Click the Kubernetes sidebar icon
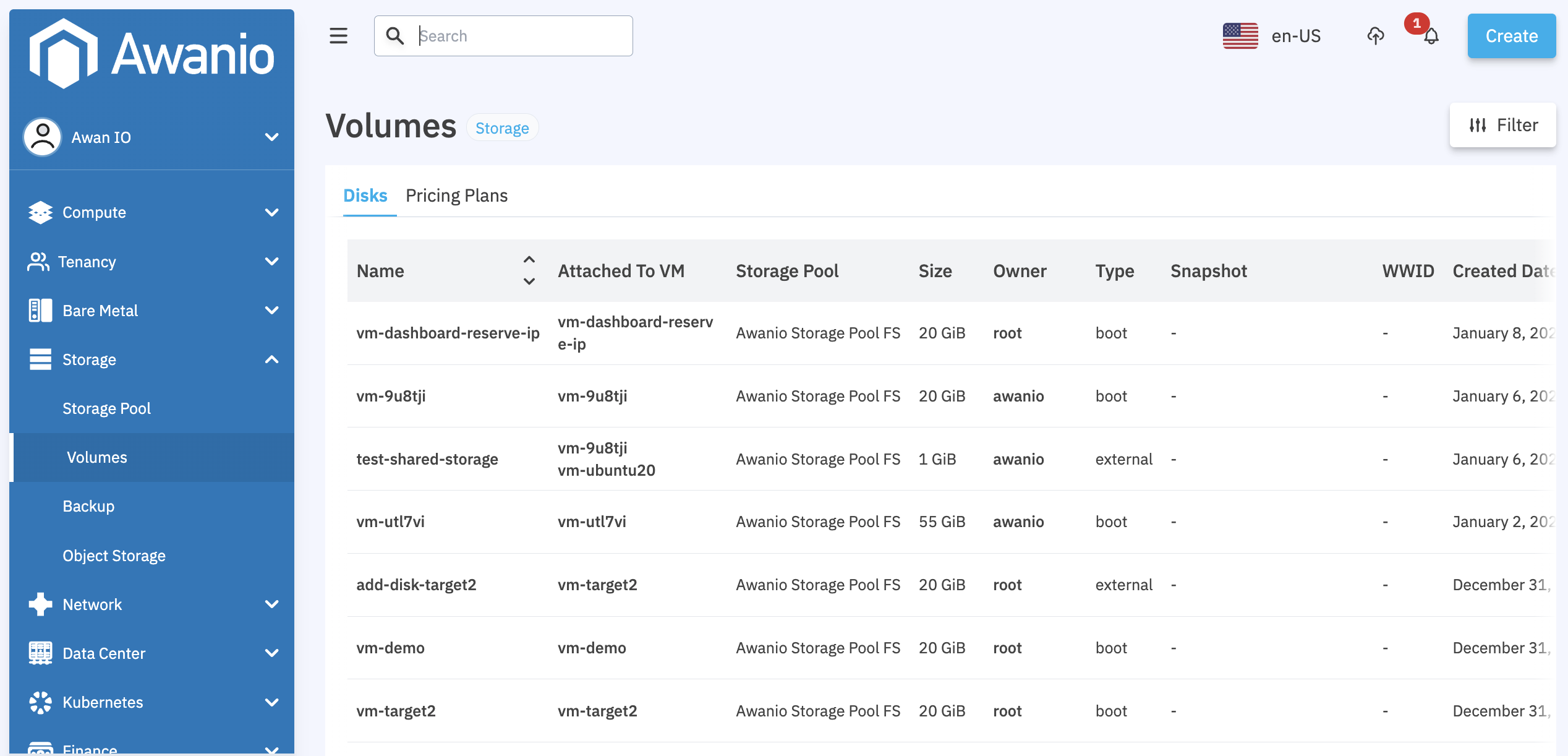Viewport: 1568px width, 756px height. pos(40,702)
